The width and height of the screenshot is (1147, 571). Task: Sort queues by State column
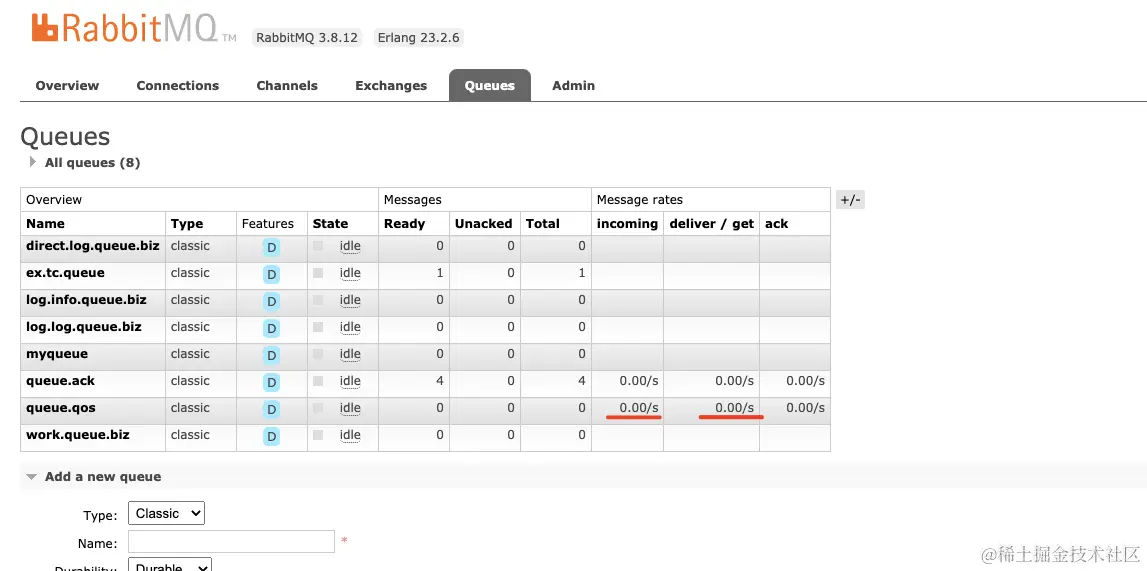330,224
